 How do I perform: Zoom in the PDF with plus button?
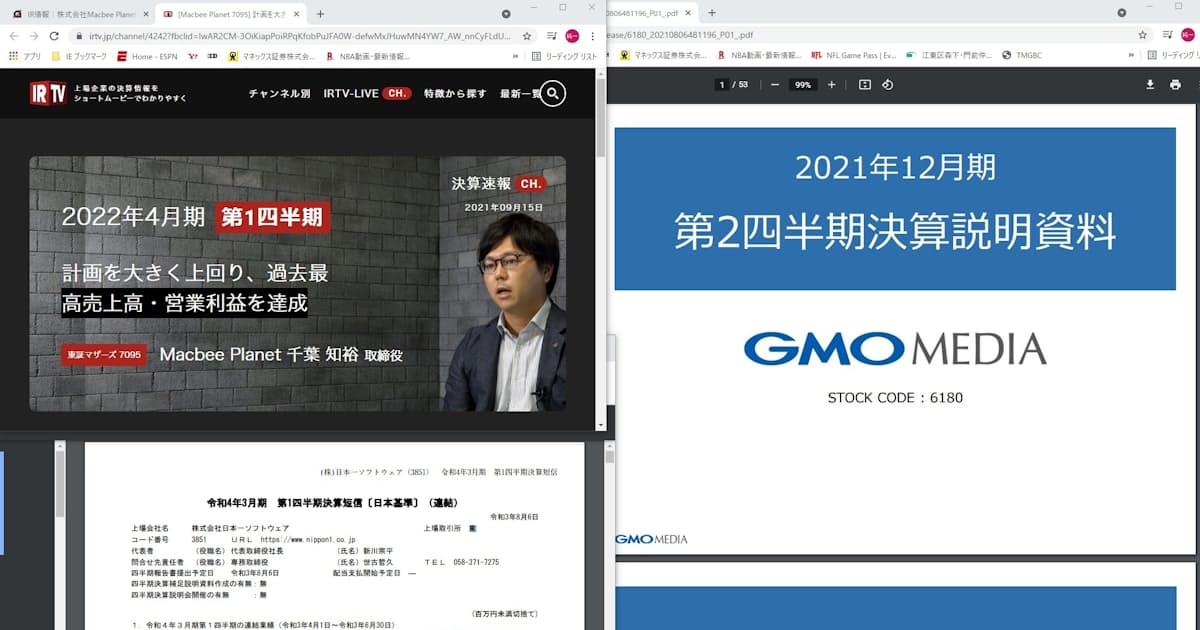click(x=831, y=85)
